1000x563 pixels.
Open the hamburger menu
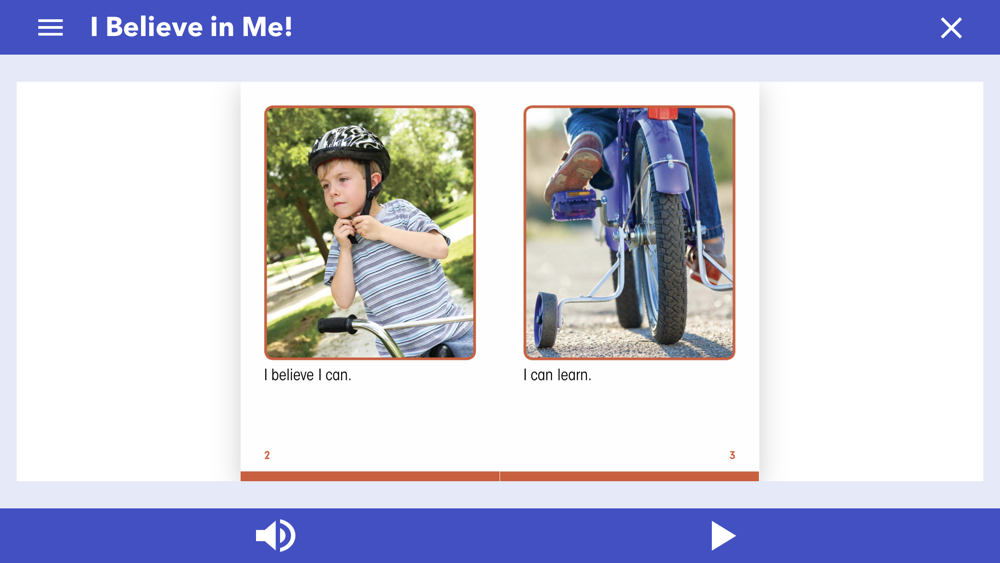(50, 27)
